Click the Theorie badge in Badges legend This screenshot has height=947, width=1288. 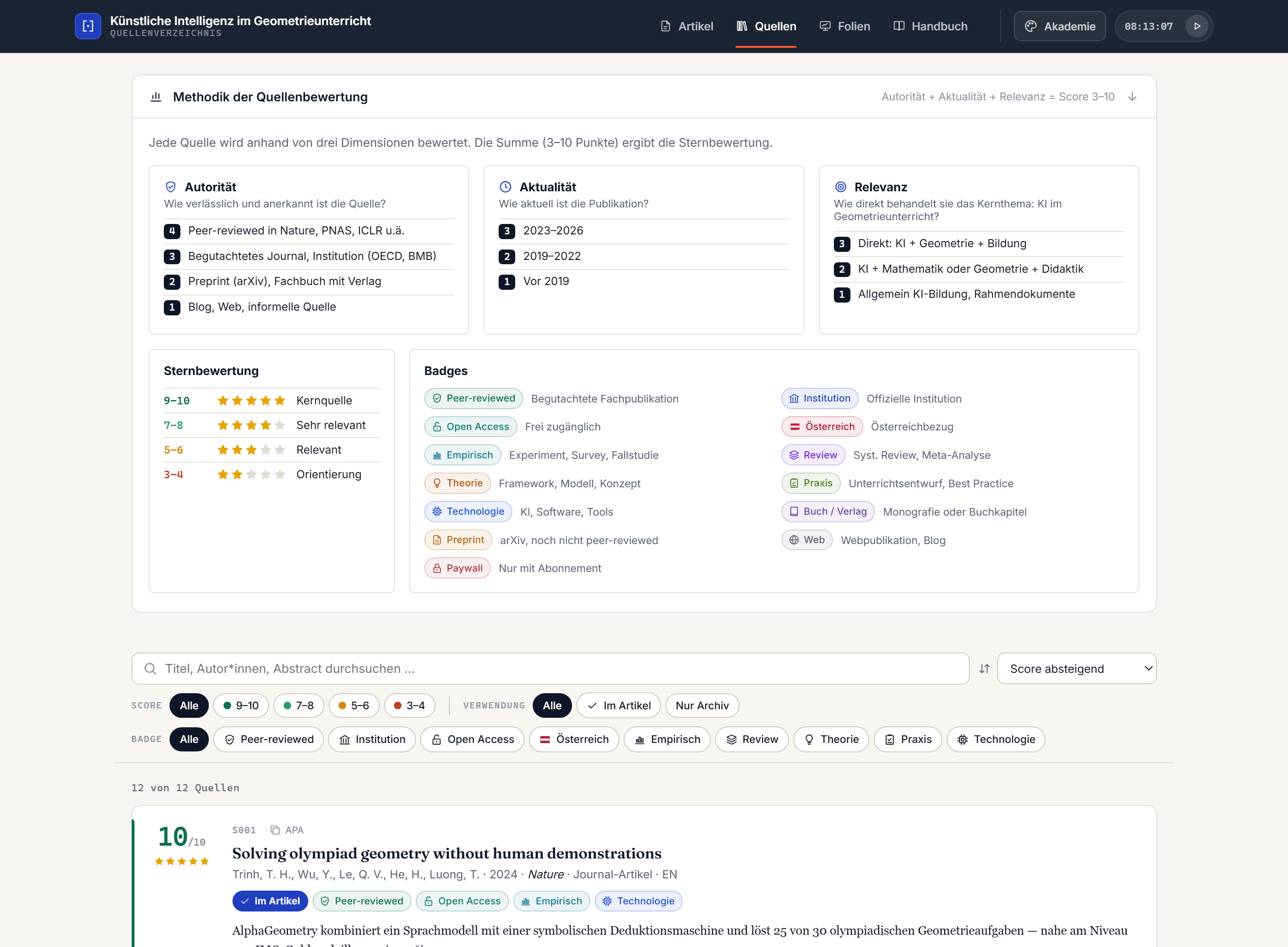coord(457,483)
